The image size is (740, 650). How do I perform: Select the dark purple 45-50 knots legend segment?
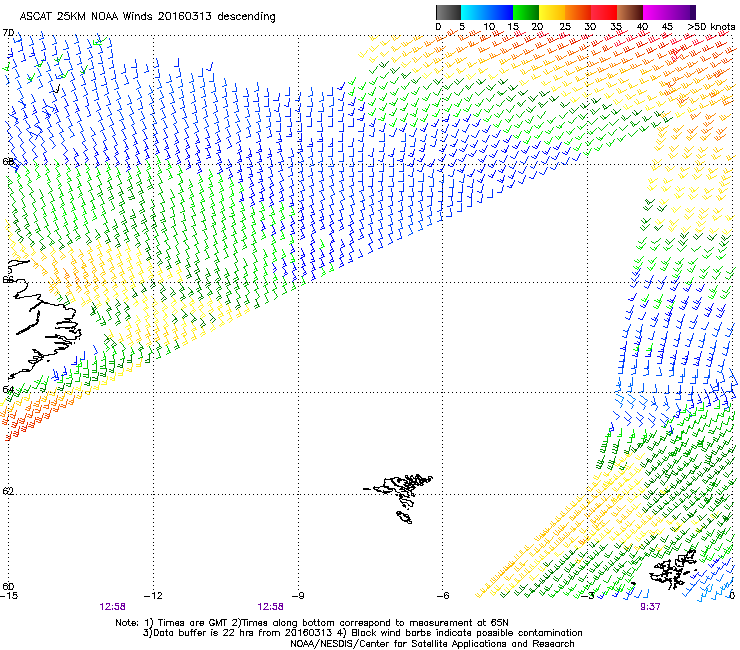pyautogui.click(x=682, y=12)
